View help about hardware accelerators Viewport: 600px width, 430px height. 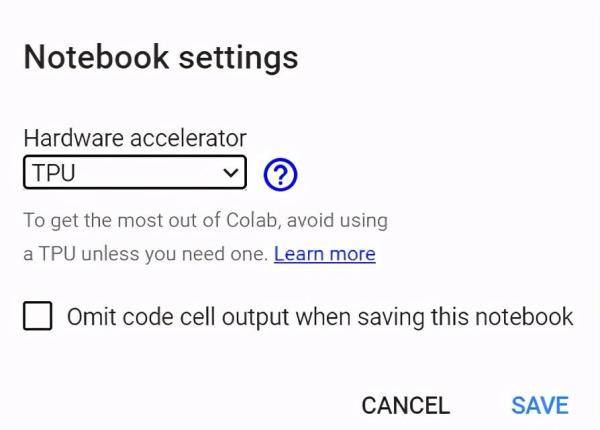tap(280, 174)
